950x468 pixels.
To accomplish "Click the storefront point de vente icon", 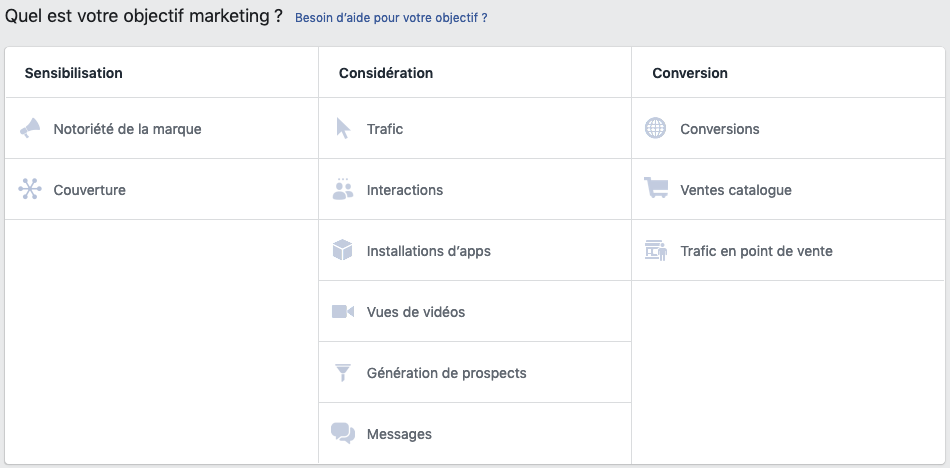I will point(656,250).
